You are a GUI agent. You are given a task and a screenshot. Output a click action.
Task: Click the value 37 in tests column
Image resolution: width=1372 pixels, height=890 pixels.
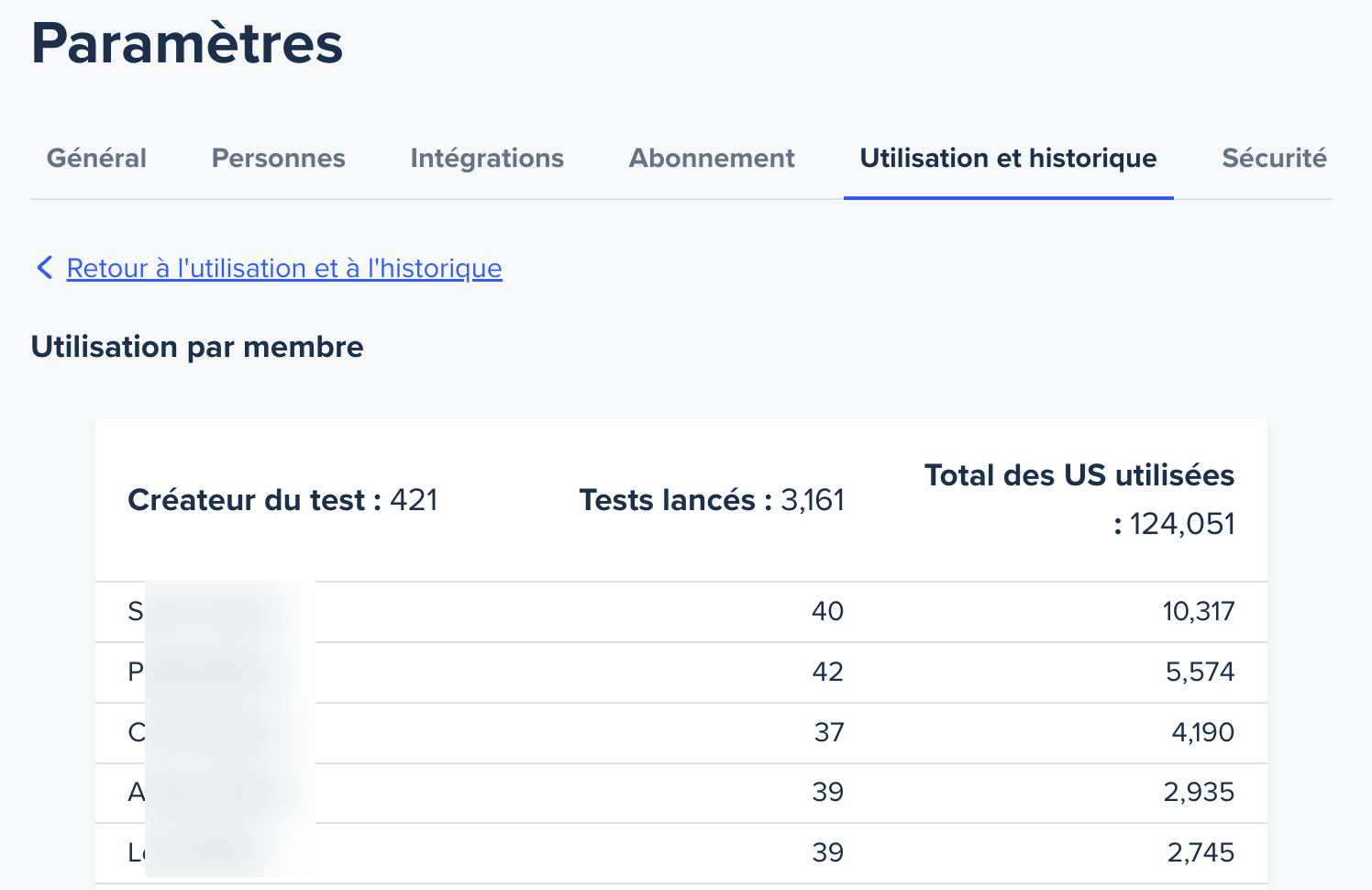pyautogui.click(x=829, y=732)
